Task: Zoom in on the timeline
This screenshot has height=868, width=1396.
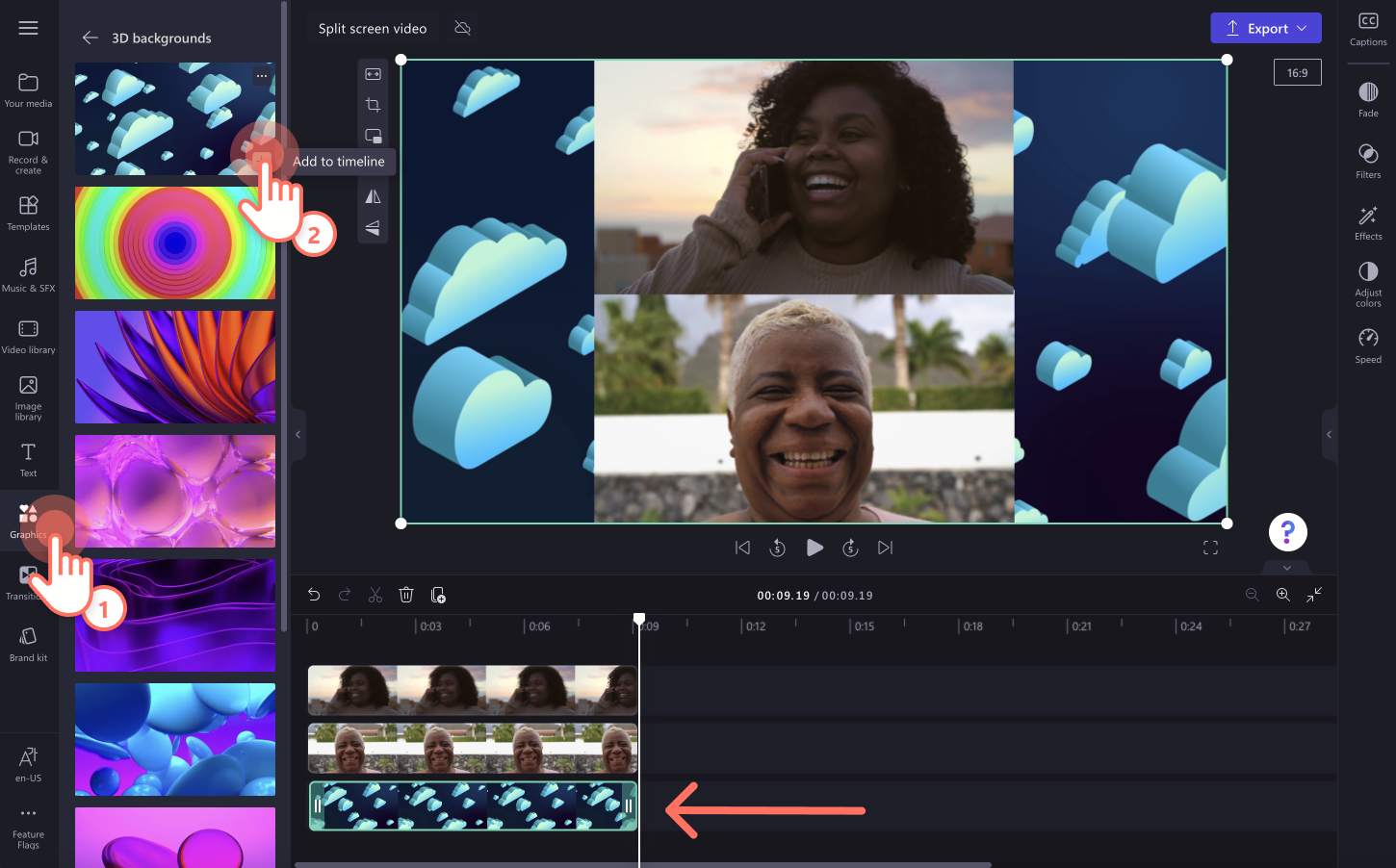Action: click(x=1282, y=594)
